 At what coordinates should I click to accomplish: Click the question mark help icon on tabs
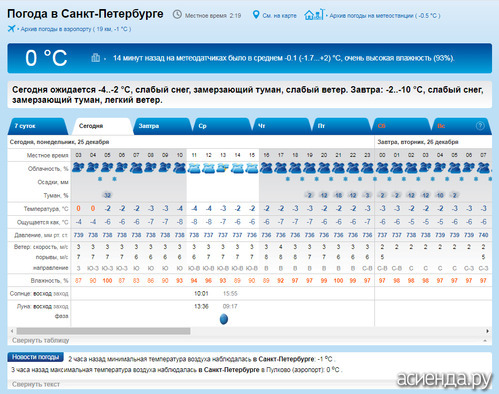pyautogui.click(x=480, y=126)
